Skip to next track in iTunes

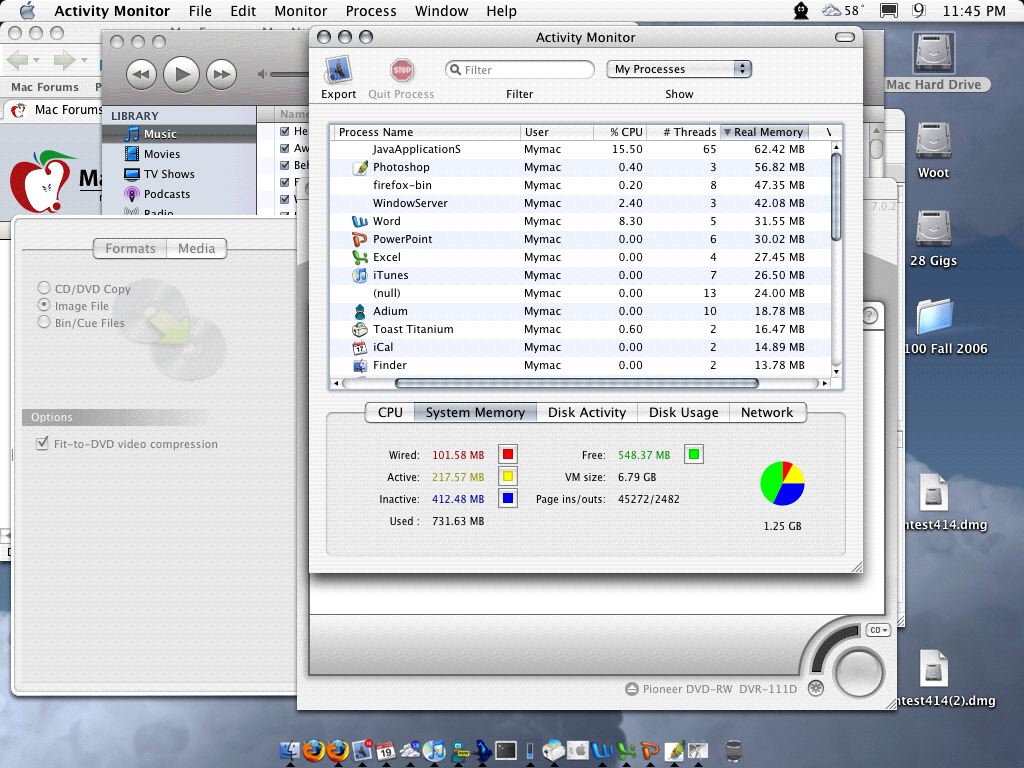(x=221, y=74)
